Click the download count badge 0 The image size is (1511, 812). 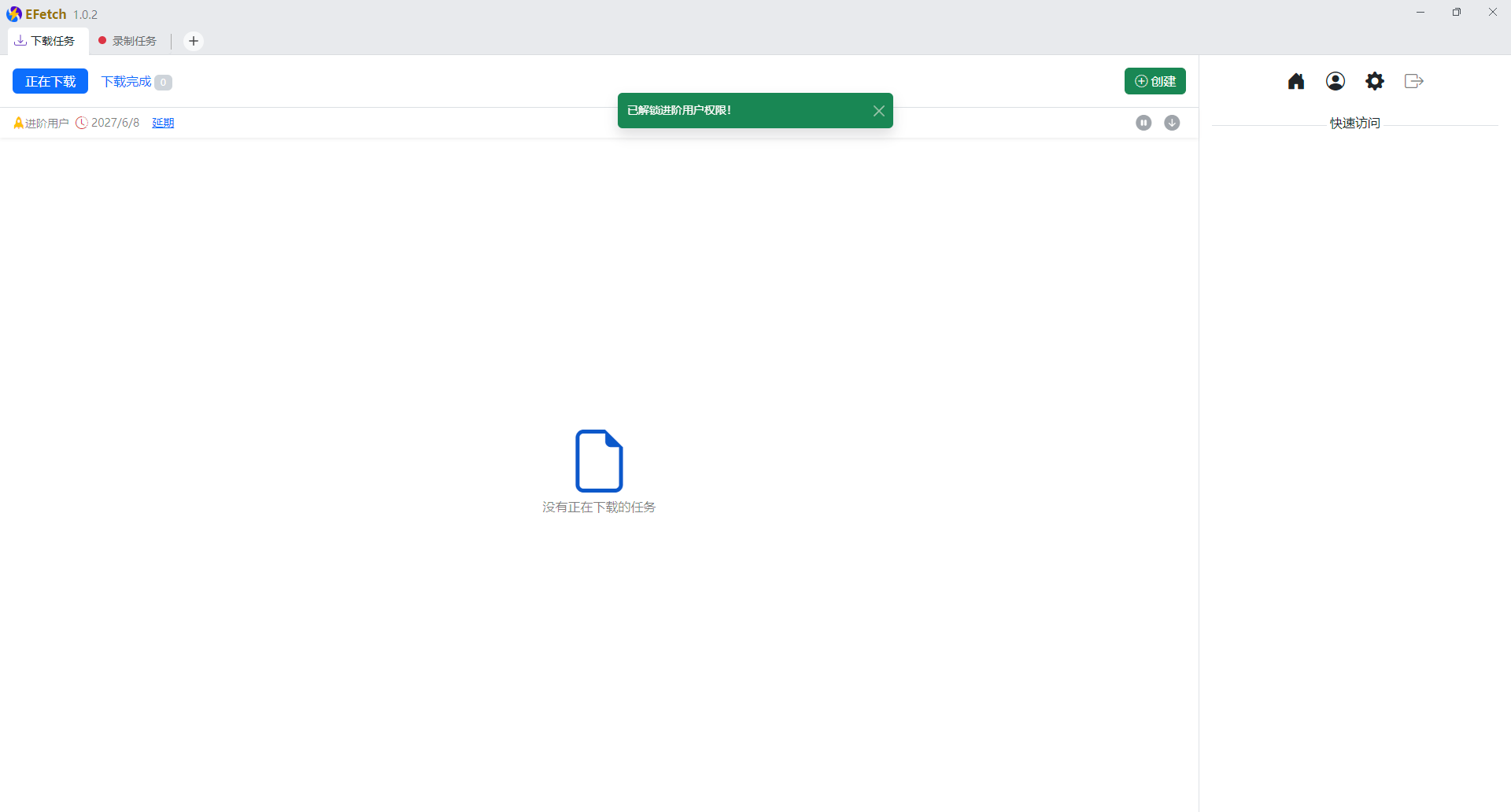163,83
